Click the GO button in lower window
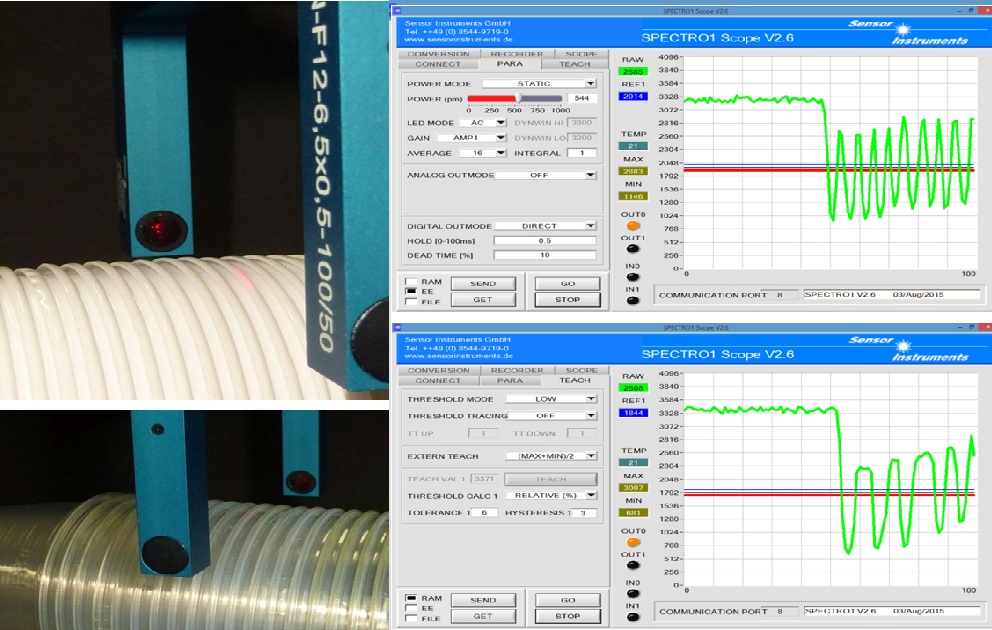The height and width of the screenshot is (630, 992). [567, 600]
